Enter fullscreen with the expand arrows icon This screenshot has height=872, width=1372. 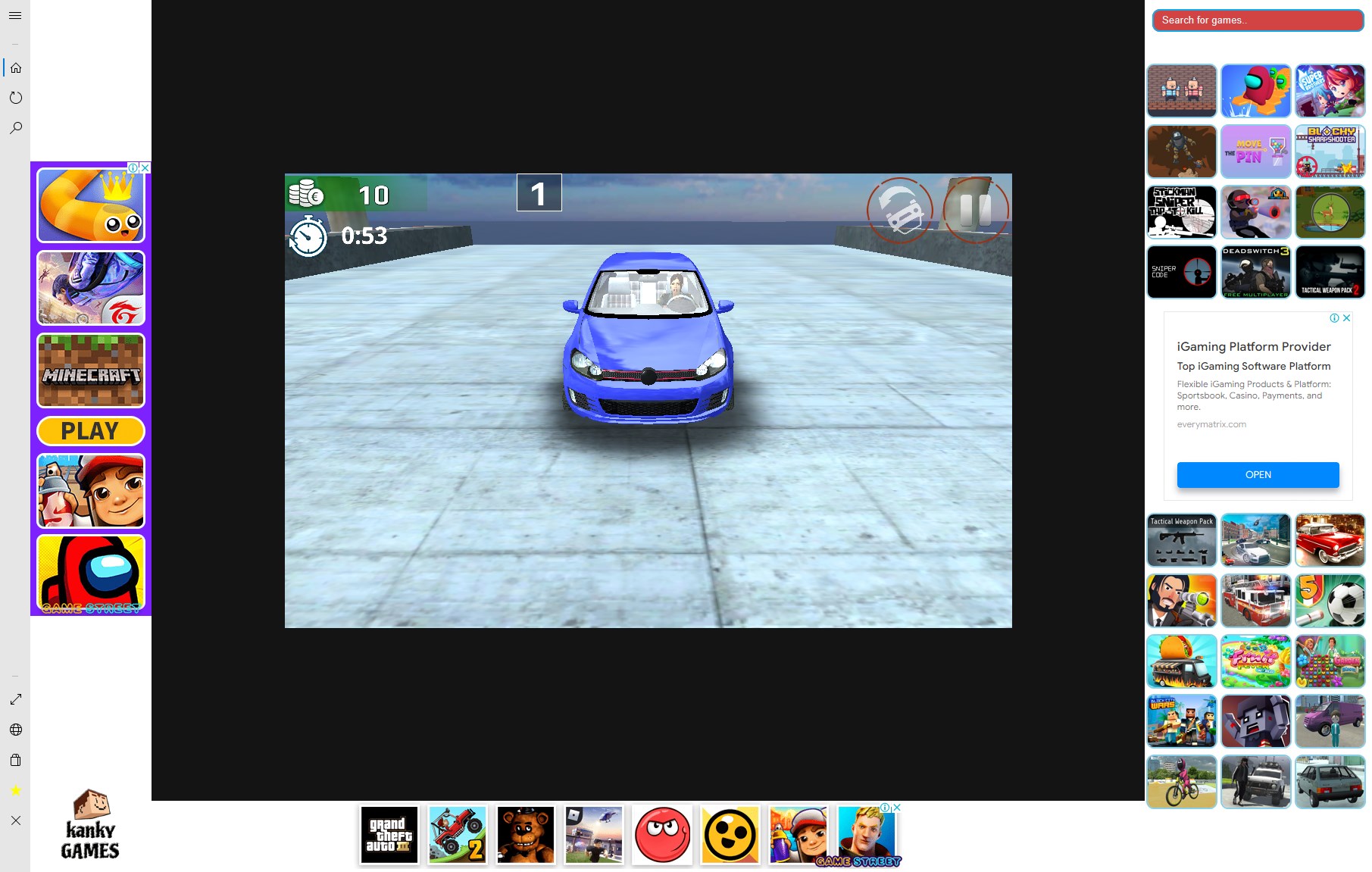(16, 699)
